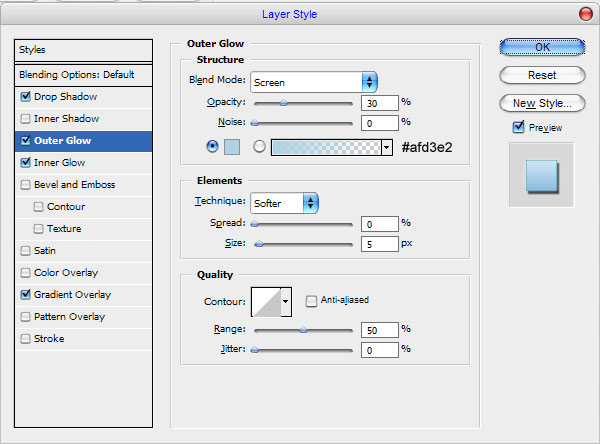Screen dimensions: 600x444
Task: Expand the Contour picker arrow
Action: click(286, 302)
